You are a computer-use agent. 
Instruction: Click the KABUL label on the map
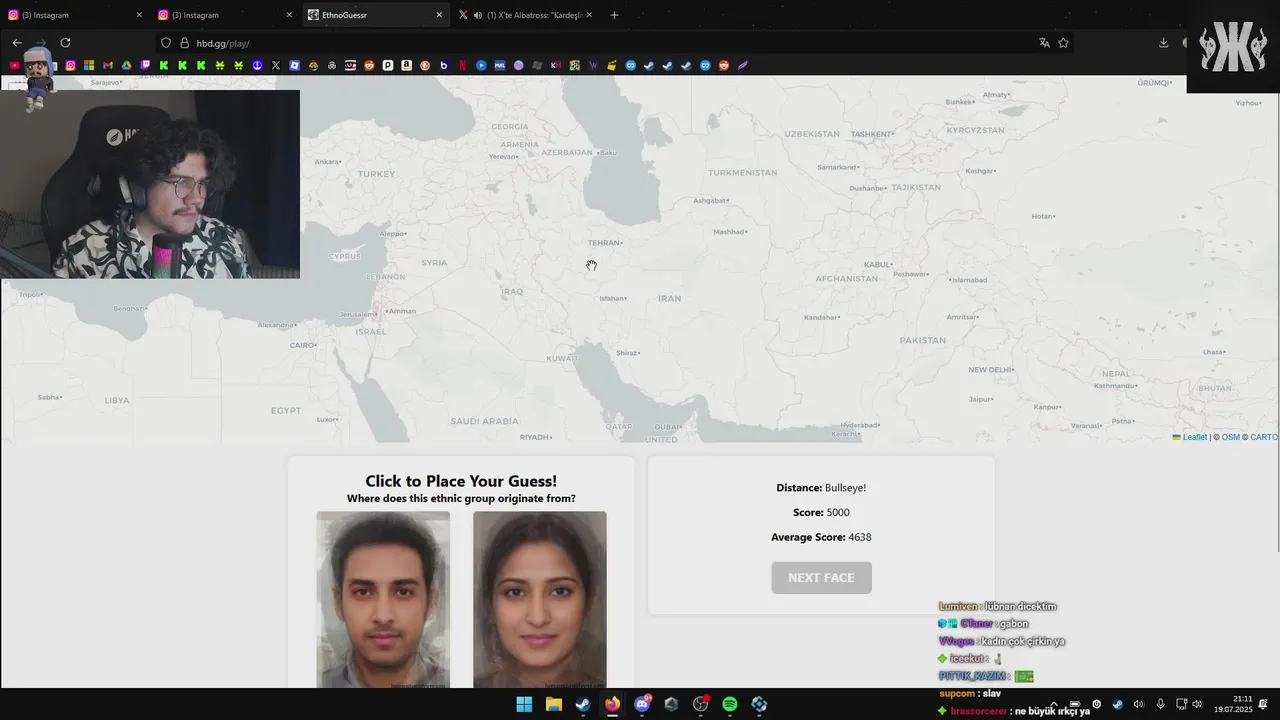click(x=877, y=265)
